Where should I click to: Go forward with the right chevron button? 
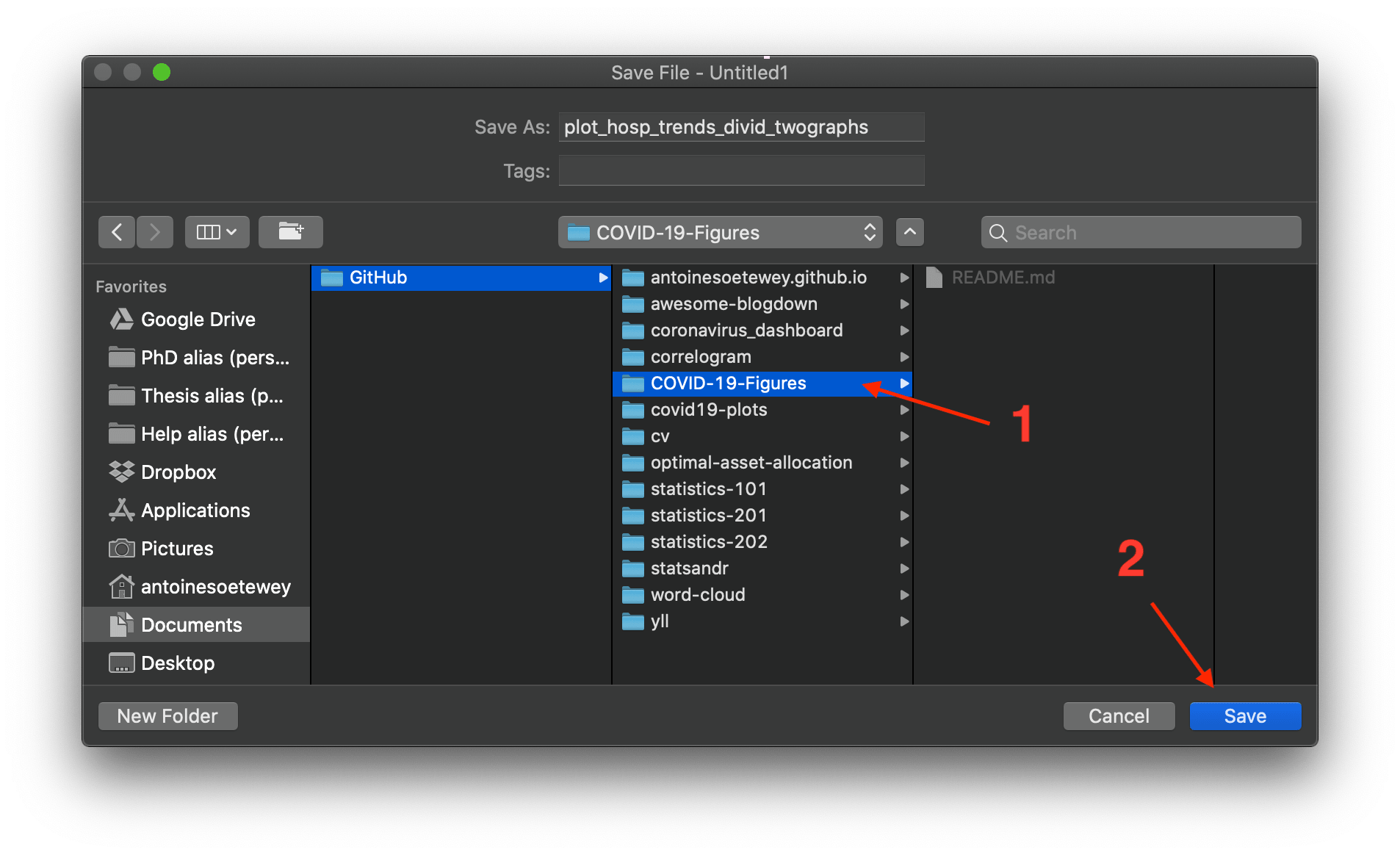tap(154, 232)
